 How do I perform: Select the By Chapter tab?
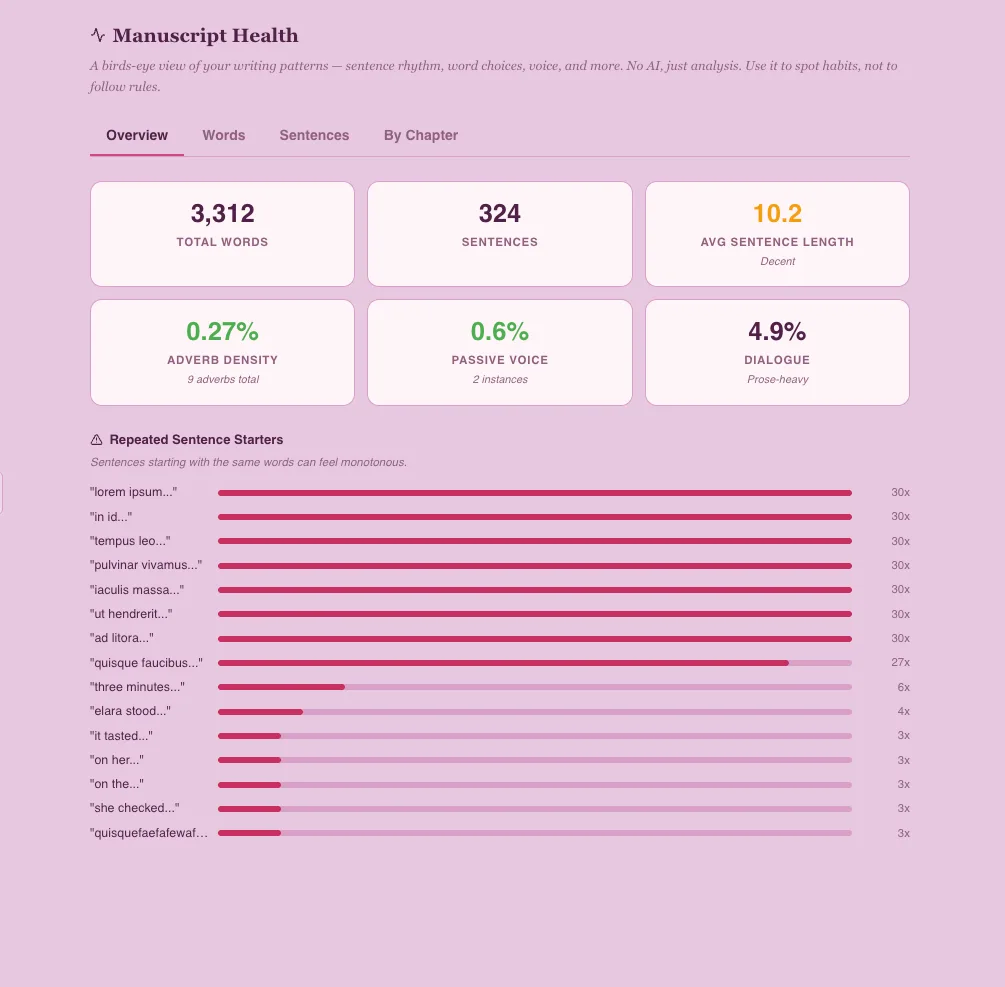coord(420,135)
